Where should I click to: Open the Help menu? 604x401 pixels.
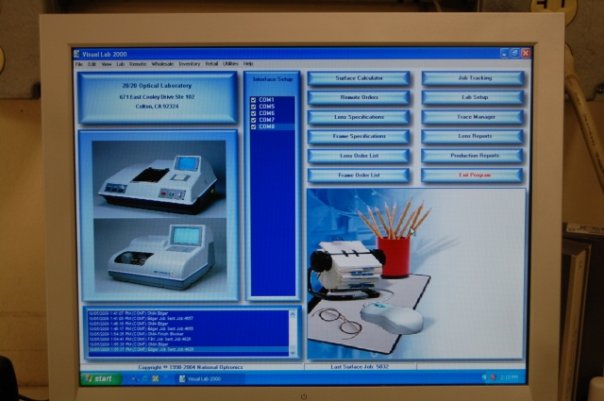pyautogui.click(x=248, y=64)
